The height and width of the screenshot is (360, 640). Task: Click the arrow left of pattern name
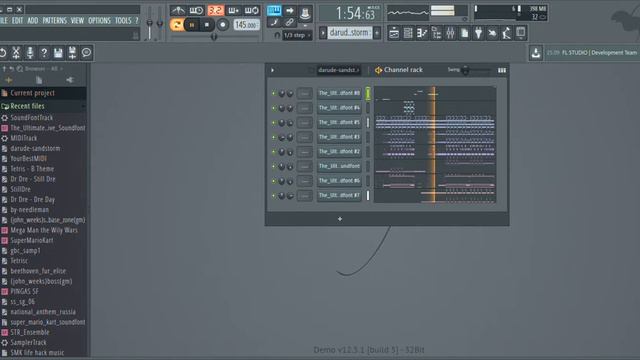click(x=323, y=33)
